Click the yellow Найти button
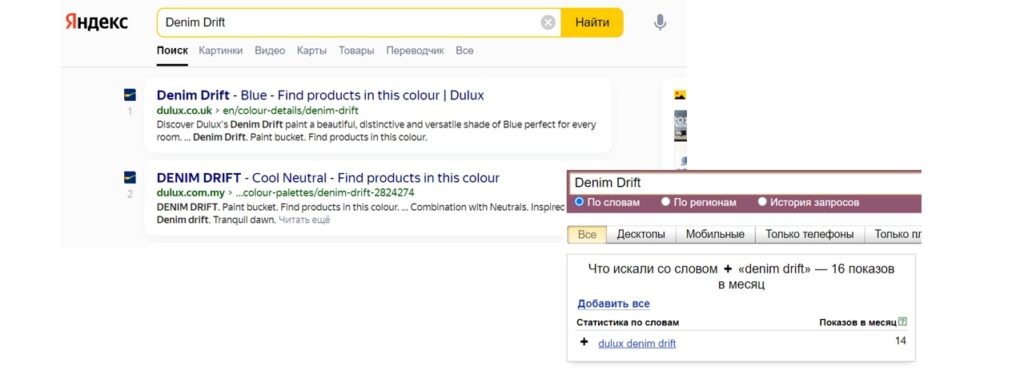Screen dimensions: 1024x392 [592, 23]
